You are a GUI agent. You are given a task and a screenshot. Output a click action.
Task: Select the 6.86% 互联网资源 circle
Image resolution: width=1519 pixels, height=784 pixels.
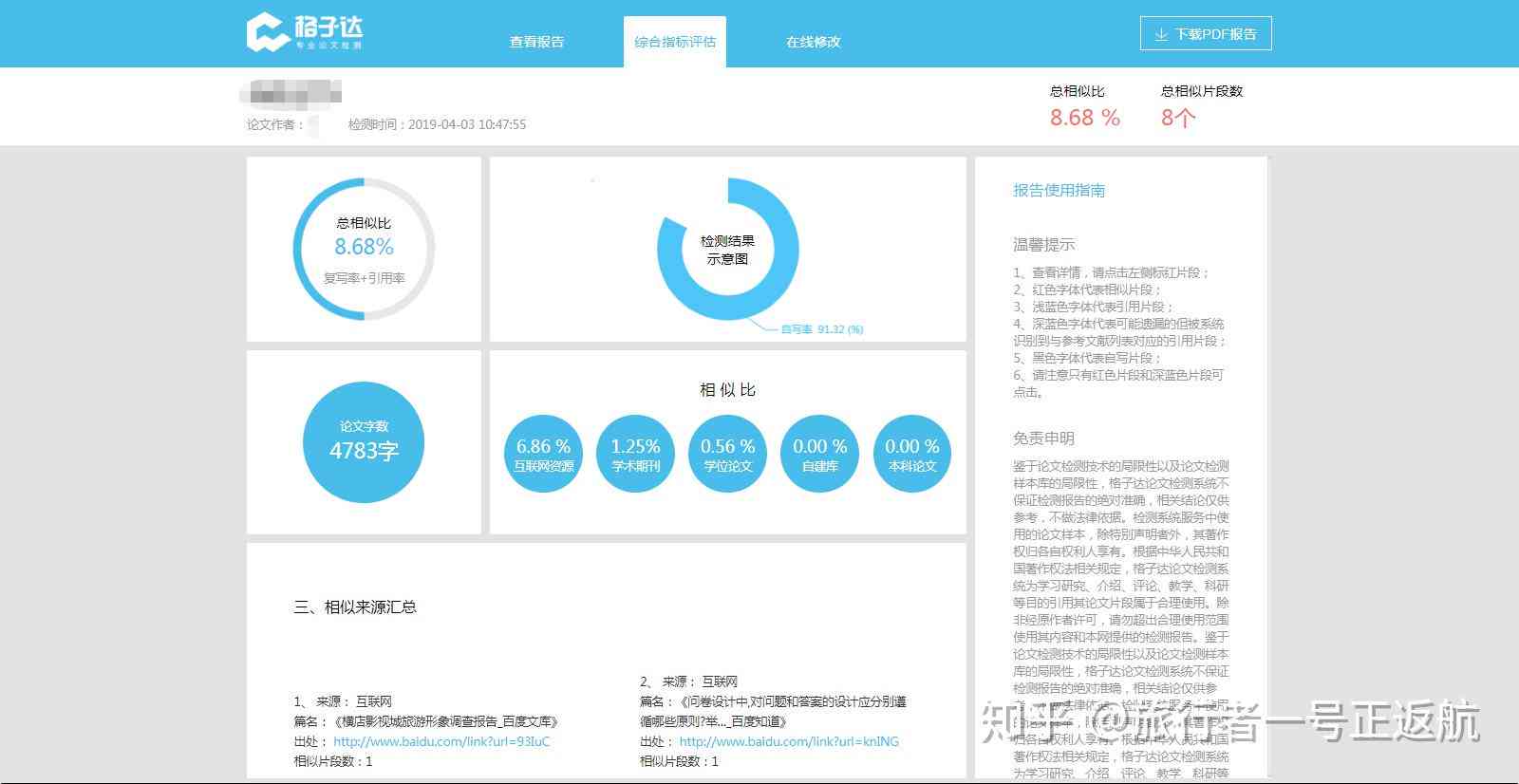point(543,454)
